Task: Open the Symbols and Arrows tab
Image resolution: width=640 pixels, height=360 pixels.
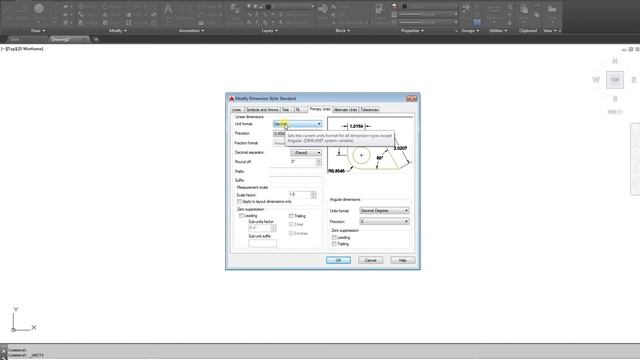Action: (262, 110)
